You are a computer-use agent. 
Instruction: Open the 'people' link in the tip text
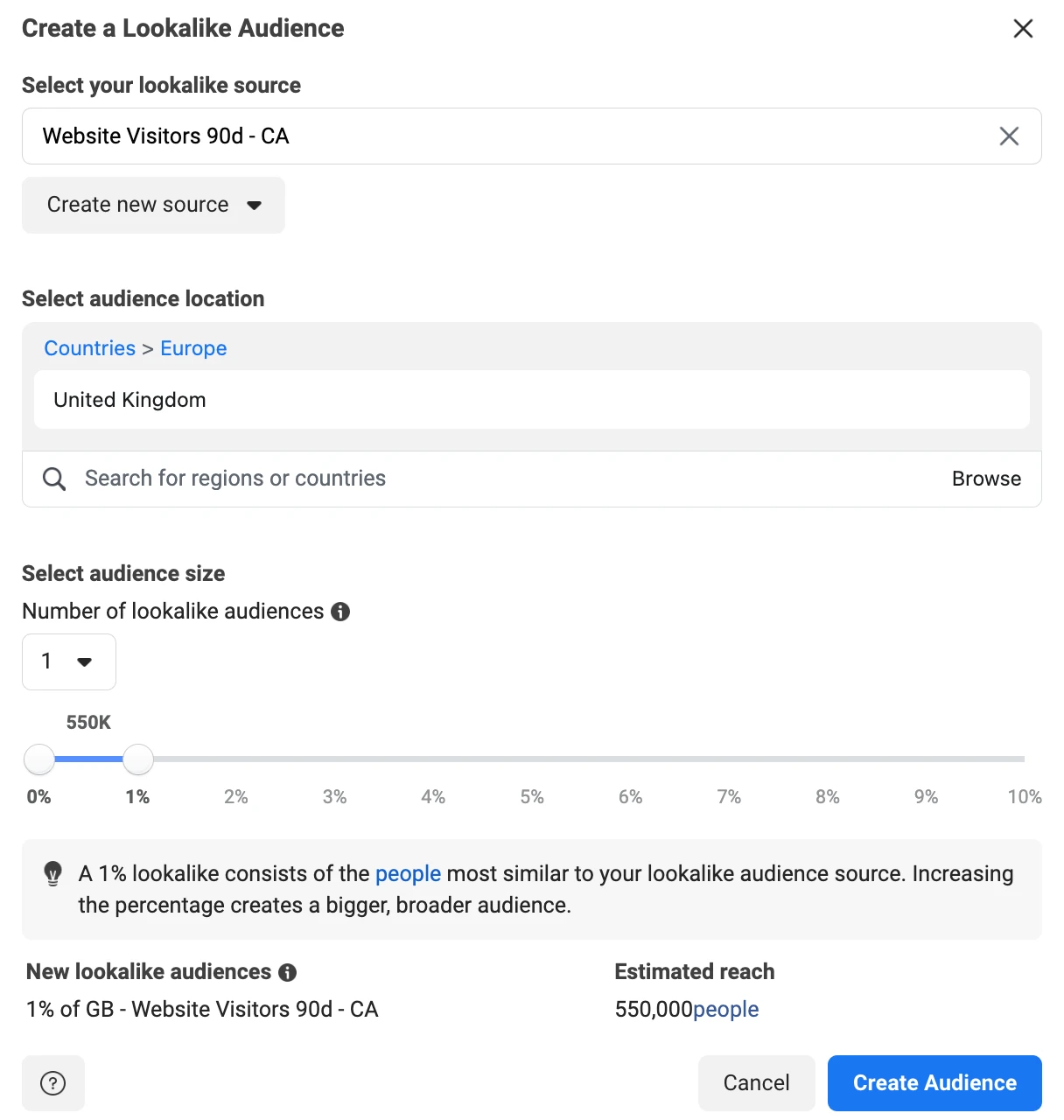(408, 873)
